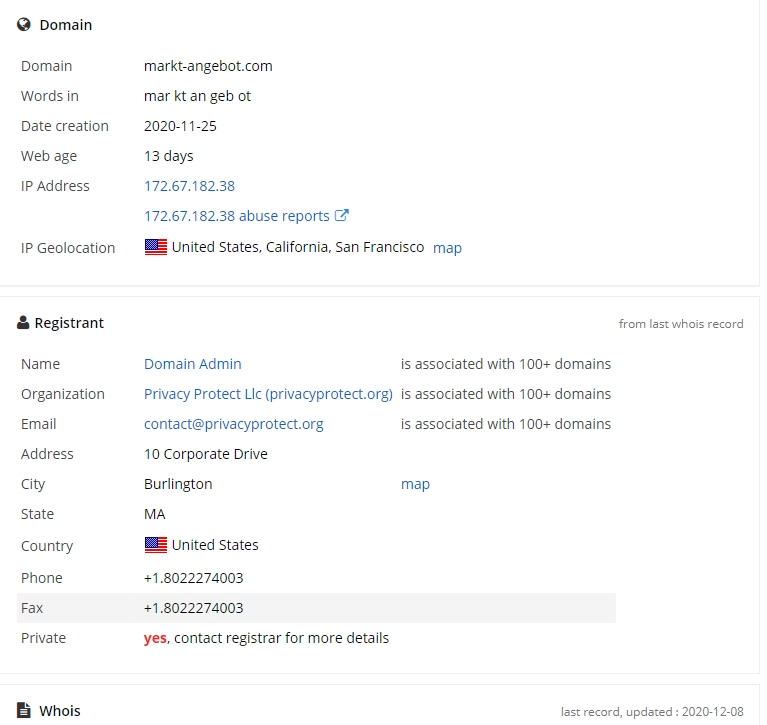The image size is (767, 725).
Task: Click the markt-angebot.com domain name text
Action: pos(208,66)
